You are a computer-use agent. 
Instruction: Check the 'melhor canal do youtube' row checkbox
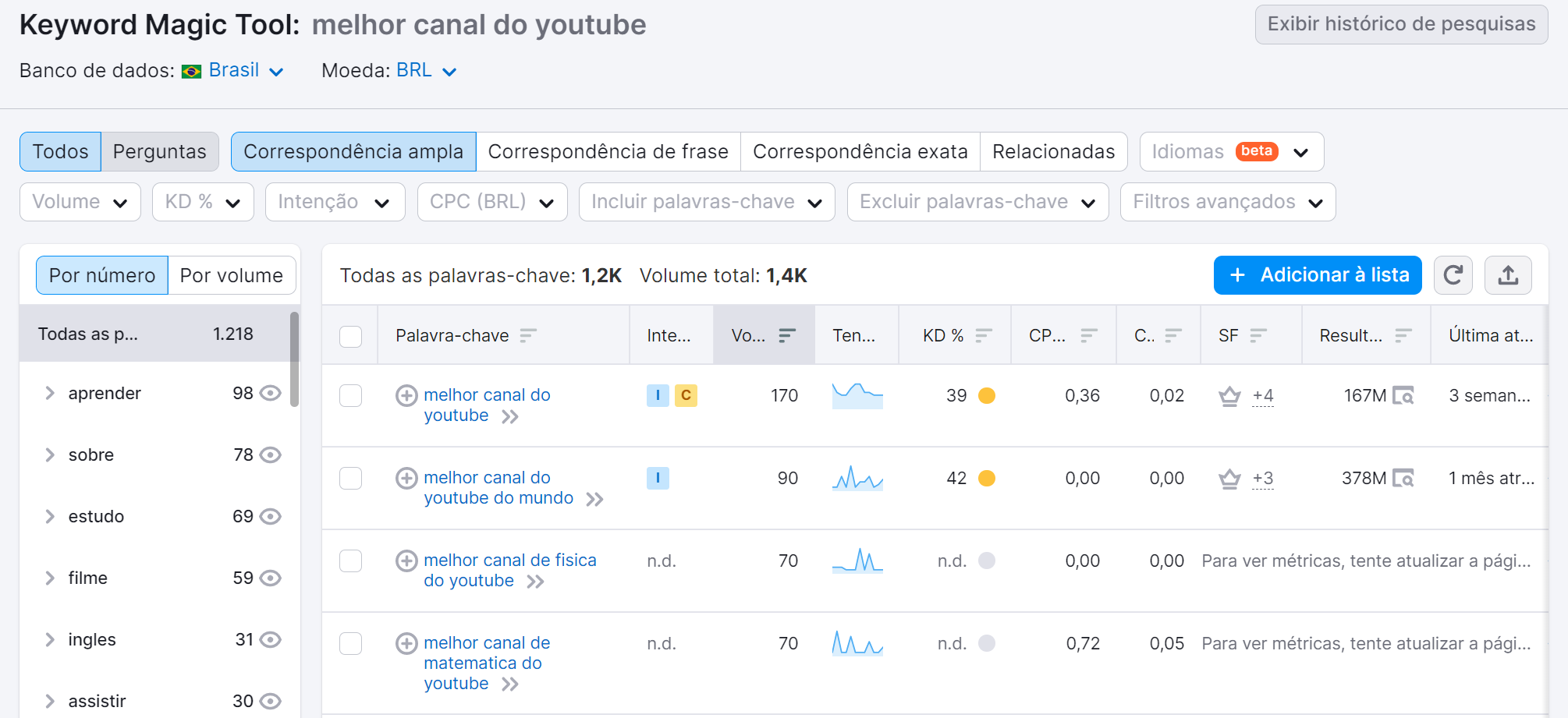[351, 395]
